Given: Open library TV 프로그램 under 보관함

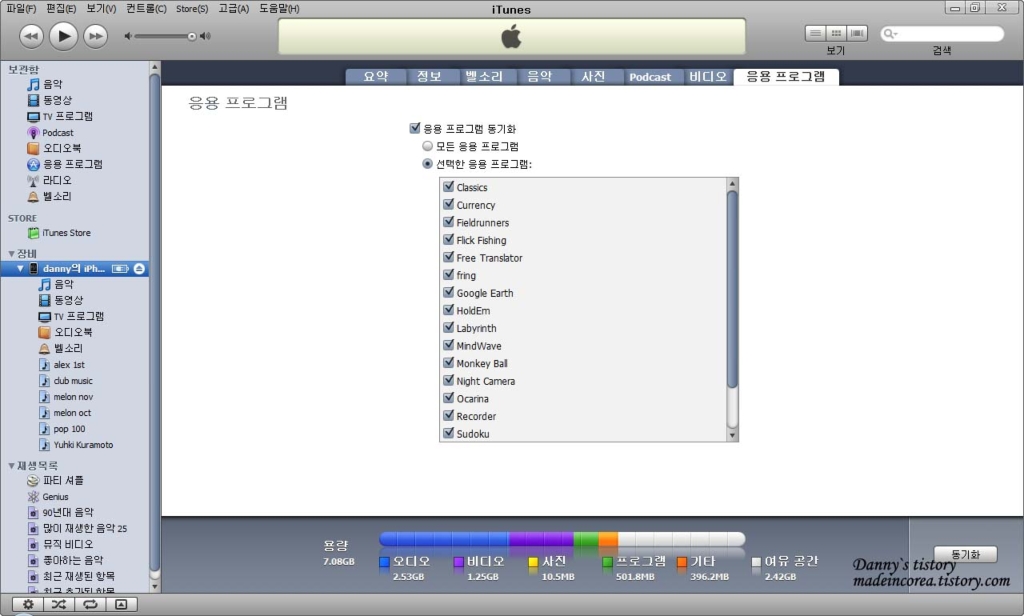Looking at the screenshot, I should point(67,116).
